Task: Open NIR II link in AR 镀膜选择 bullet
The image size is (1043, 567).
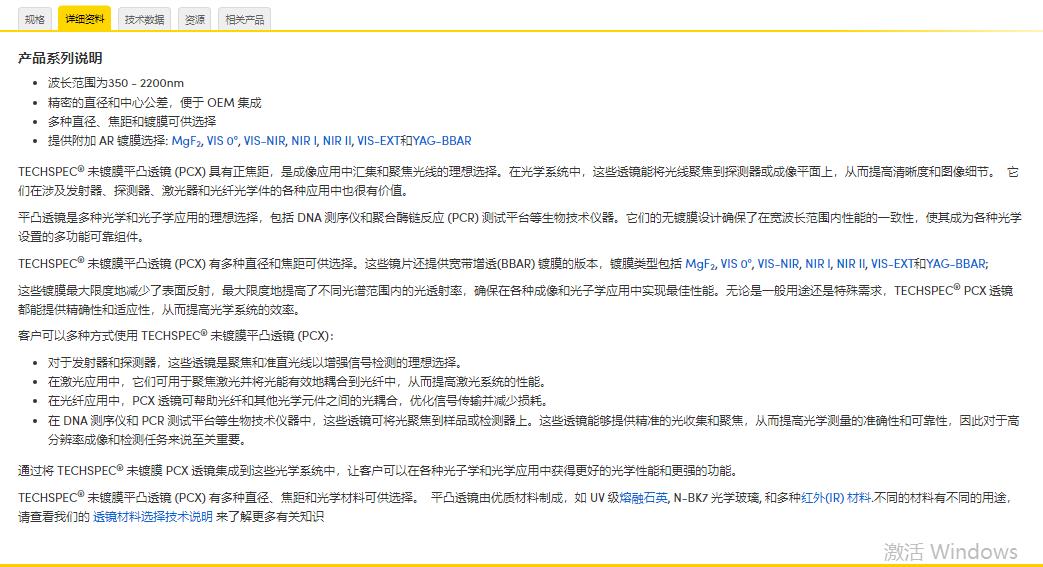Action: pos(337,141)
